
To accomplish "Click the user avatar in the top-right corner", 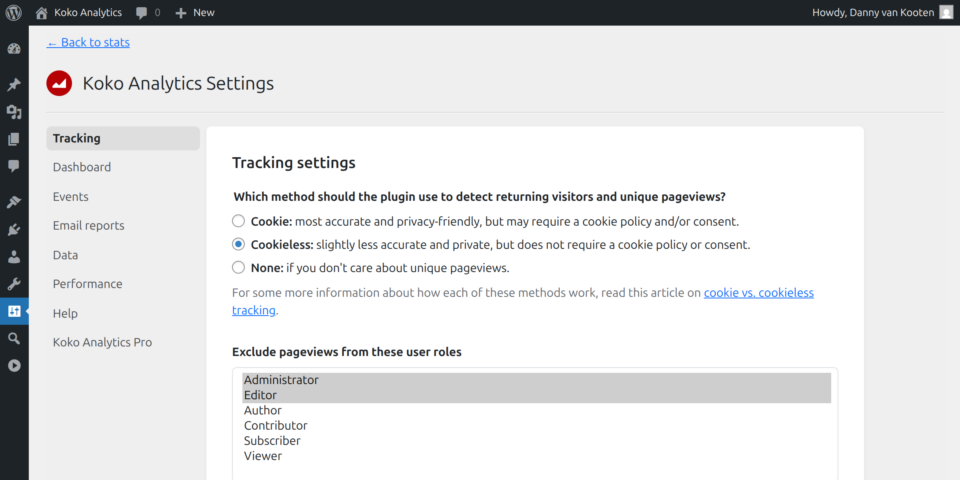I will (945, 13).
